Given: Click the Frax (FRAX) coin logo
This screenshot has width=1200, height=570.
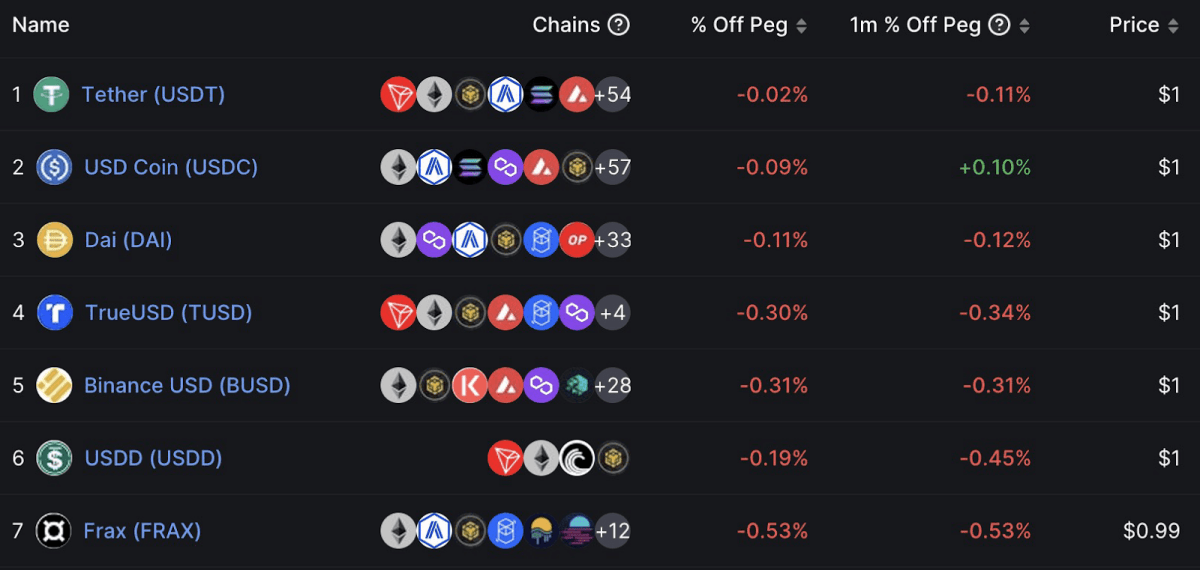Looking at the screenshot, I should [54, 530].
